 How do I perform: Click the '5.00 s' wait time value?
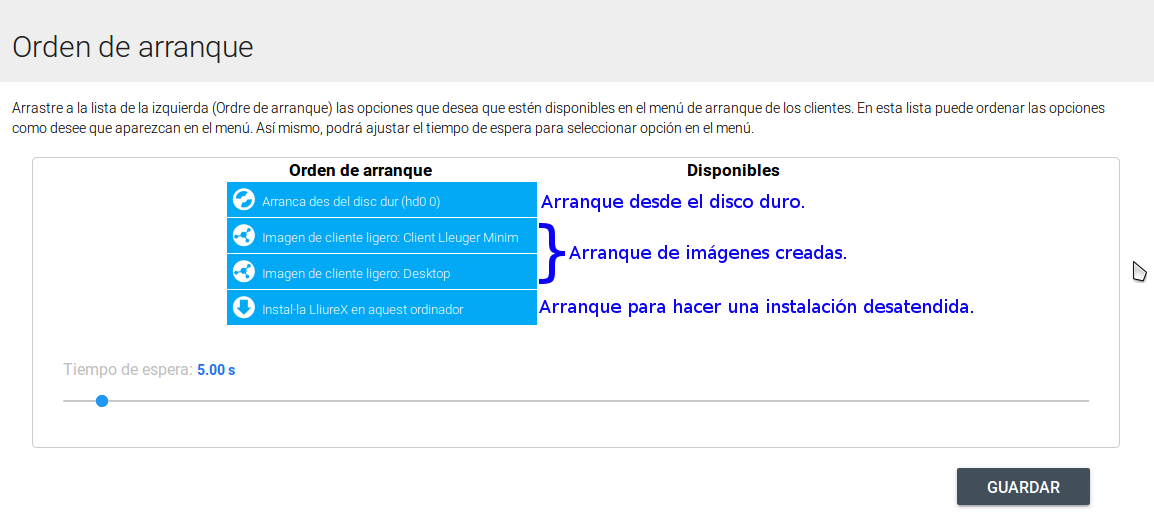[x=216, y=369]
